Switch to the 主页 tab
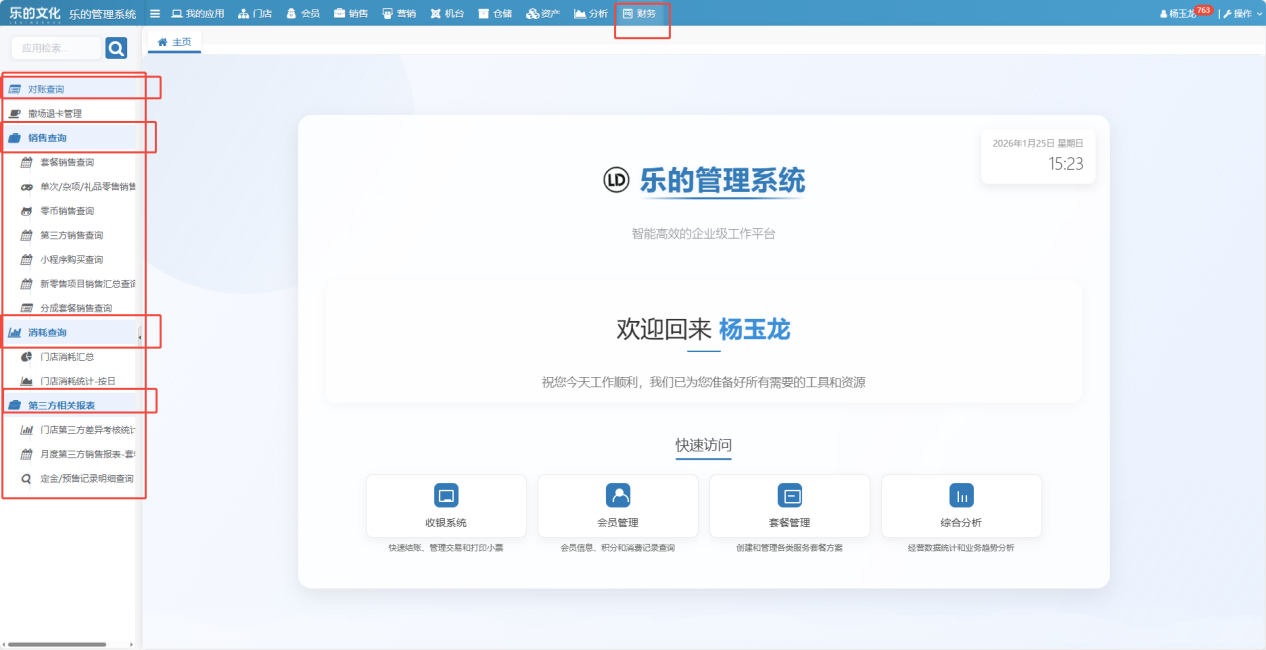1266x650 pixels. click(174, 42)
